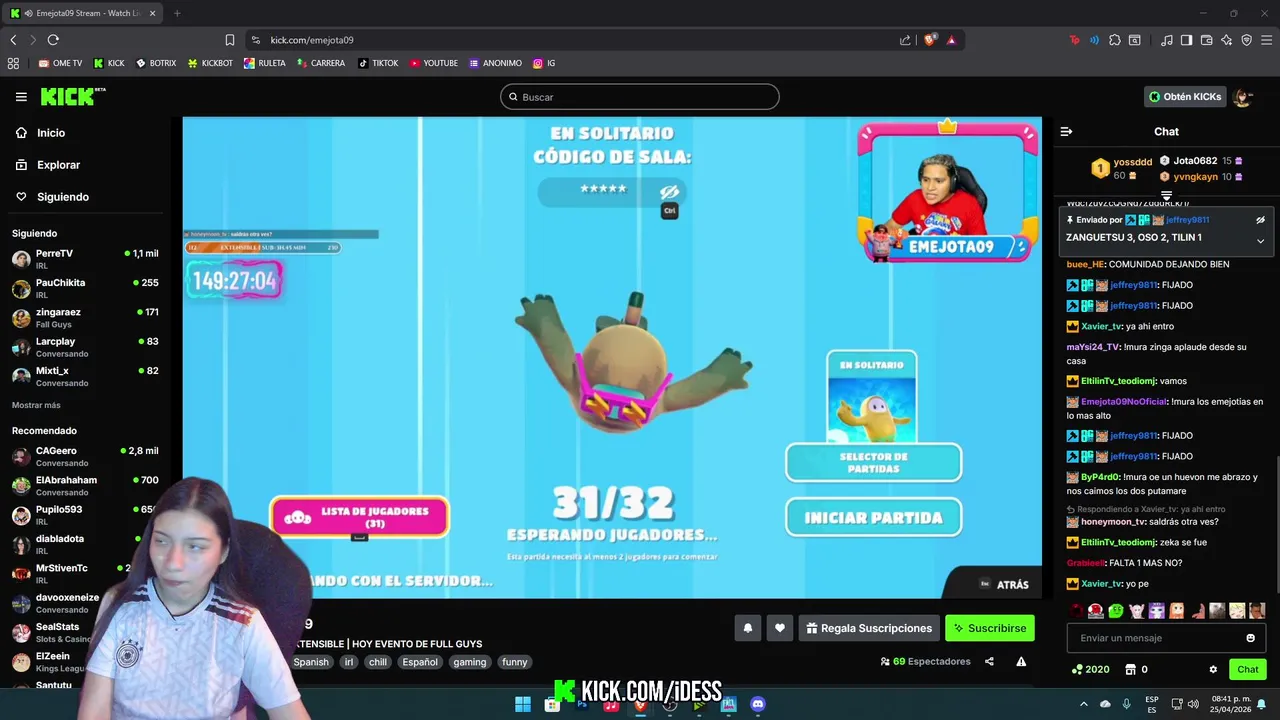Click the gaming tag
This screenshot has width=1280, height=720.
pyautogui.click(x=469, y=662)
